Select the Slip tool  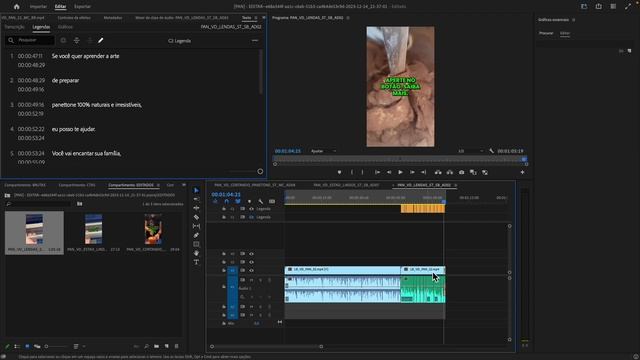click(x=196, y=226)
